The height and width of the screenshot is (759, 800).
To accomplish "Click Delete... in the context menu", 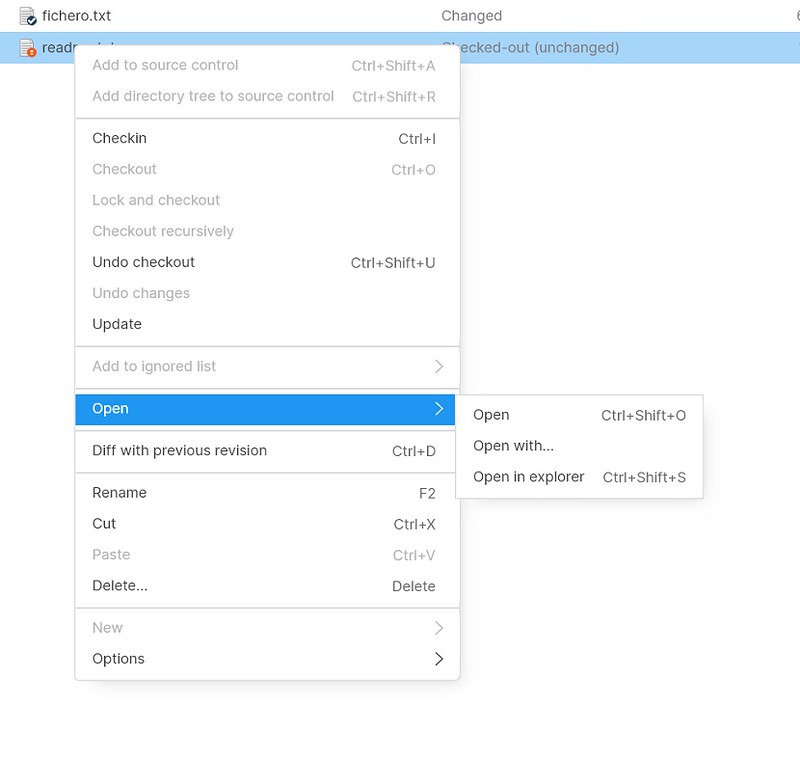I will [119, 585].
